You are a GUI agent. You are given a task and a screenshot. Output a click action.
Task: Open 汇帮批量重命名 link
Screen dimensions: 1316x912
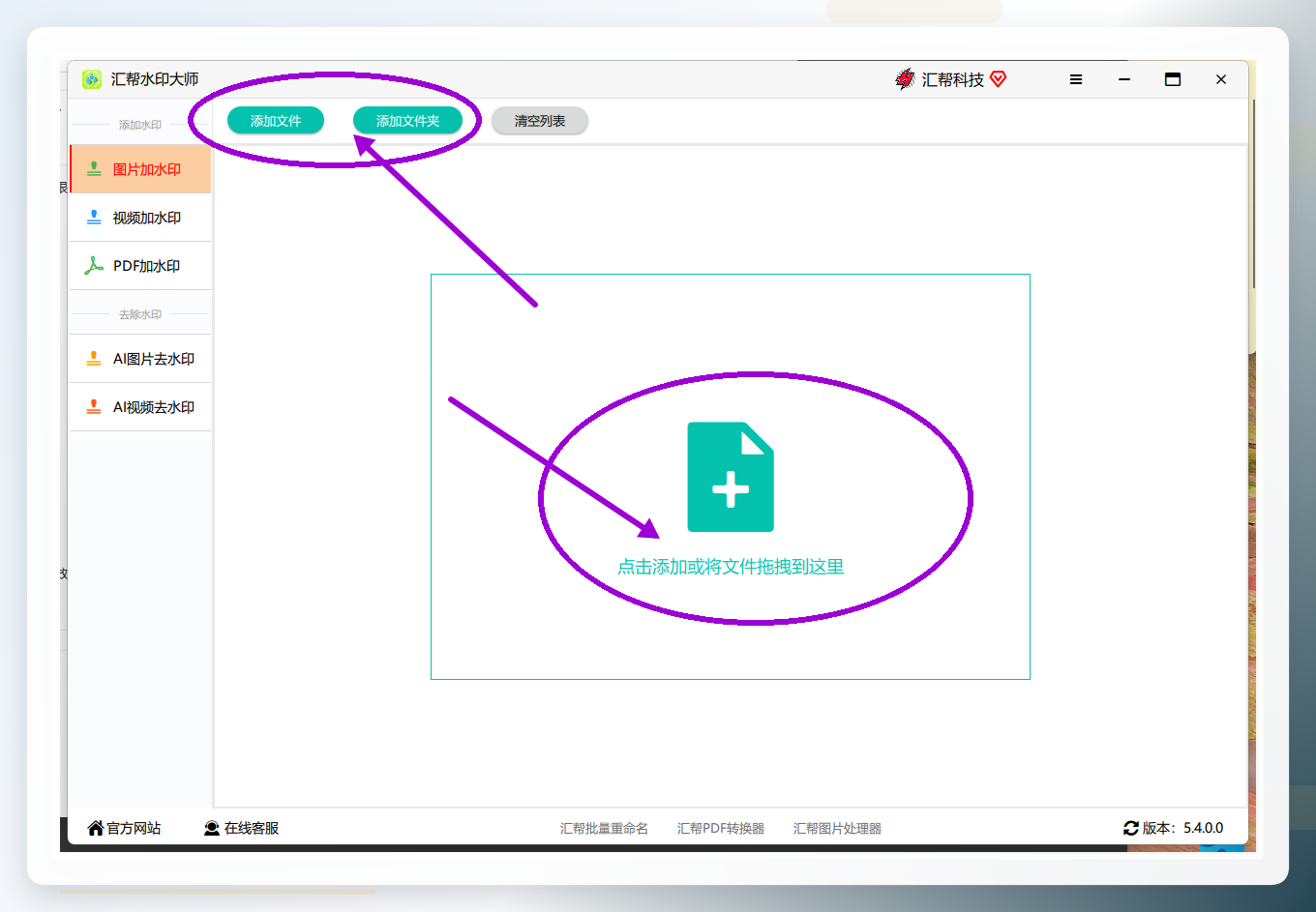[604, 829]
